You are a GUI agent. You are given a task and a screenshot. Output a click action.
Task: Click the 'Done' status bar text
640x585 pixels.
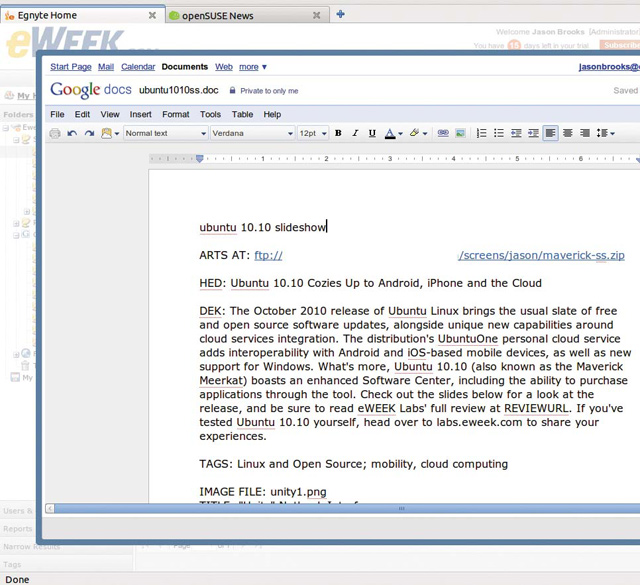pos(17,580)
